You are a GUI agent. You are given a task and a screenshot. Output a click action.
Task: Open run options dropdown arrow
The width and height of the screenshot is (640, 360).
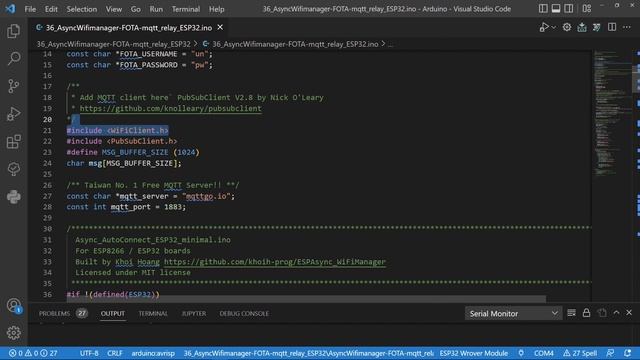click(553, 27)
